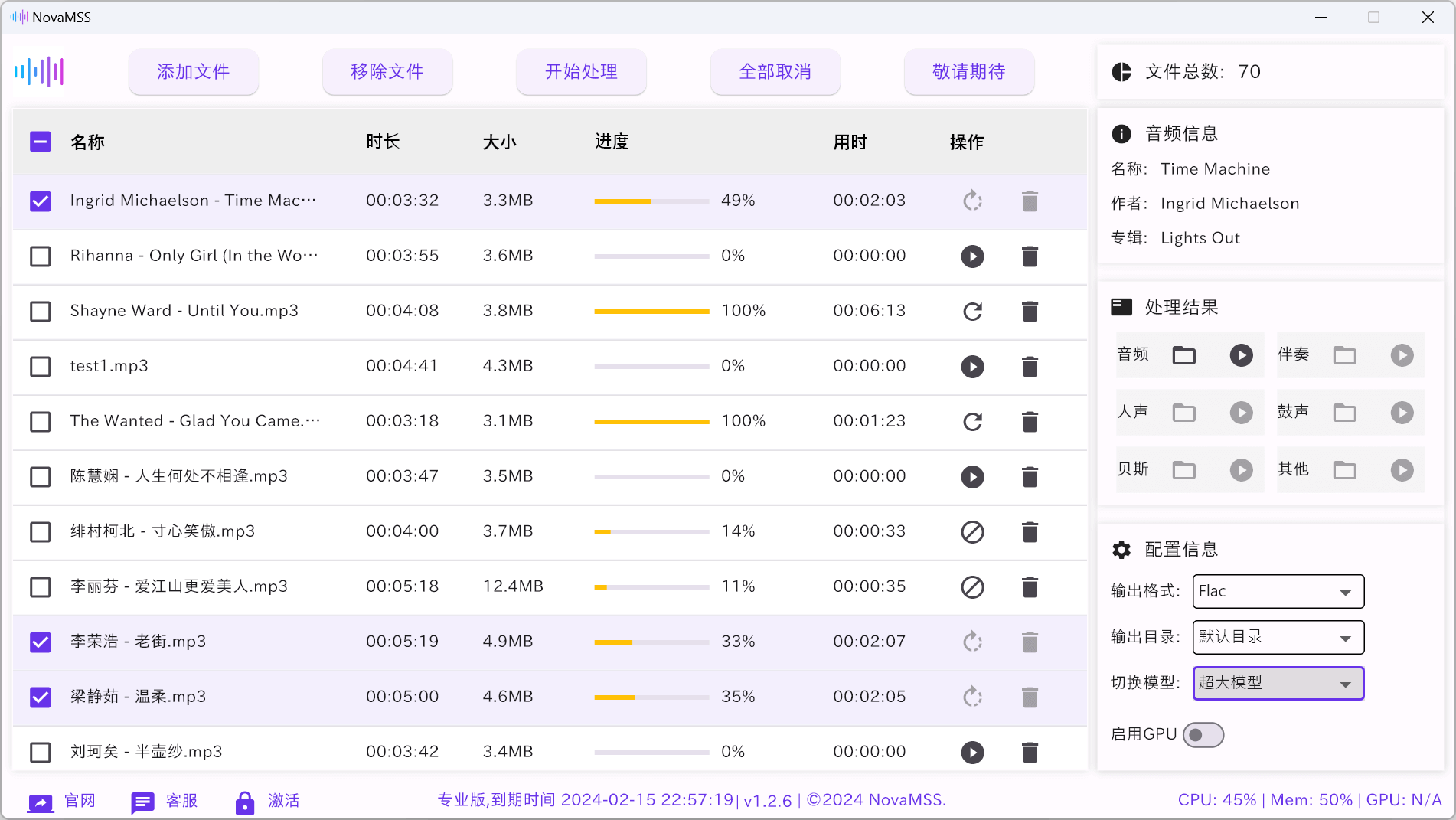Image resolution: width=1456 pixels, height=820 pixels.
Task: Toggle the select-all checkbox in header
Action: 40,142
